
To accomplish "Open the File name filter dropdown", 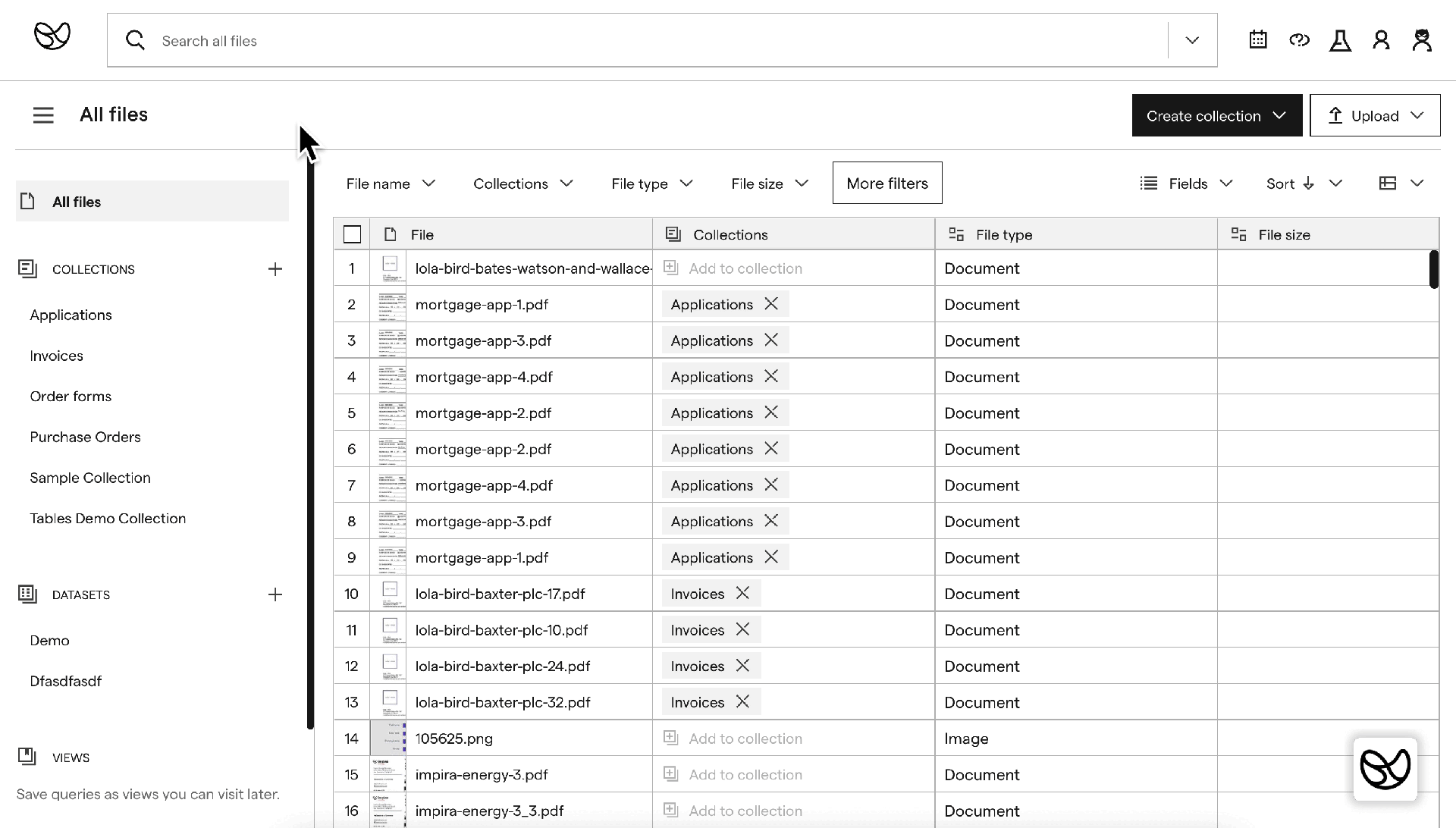I will coord(391,183).
